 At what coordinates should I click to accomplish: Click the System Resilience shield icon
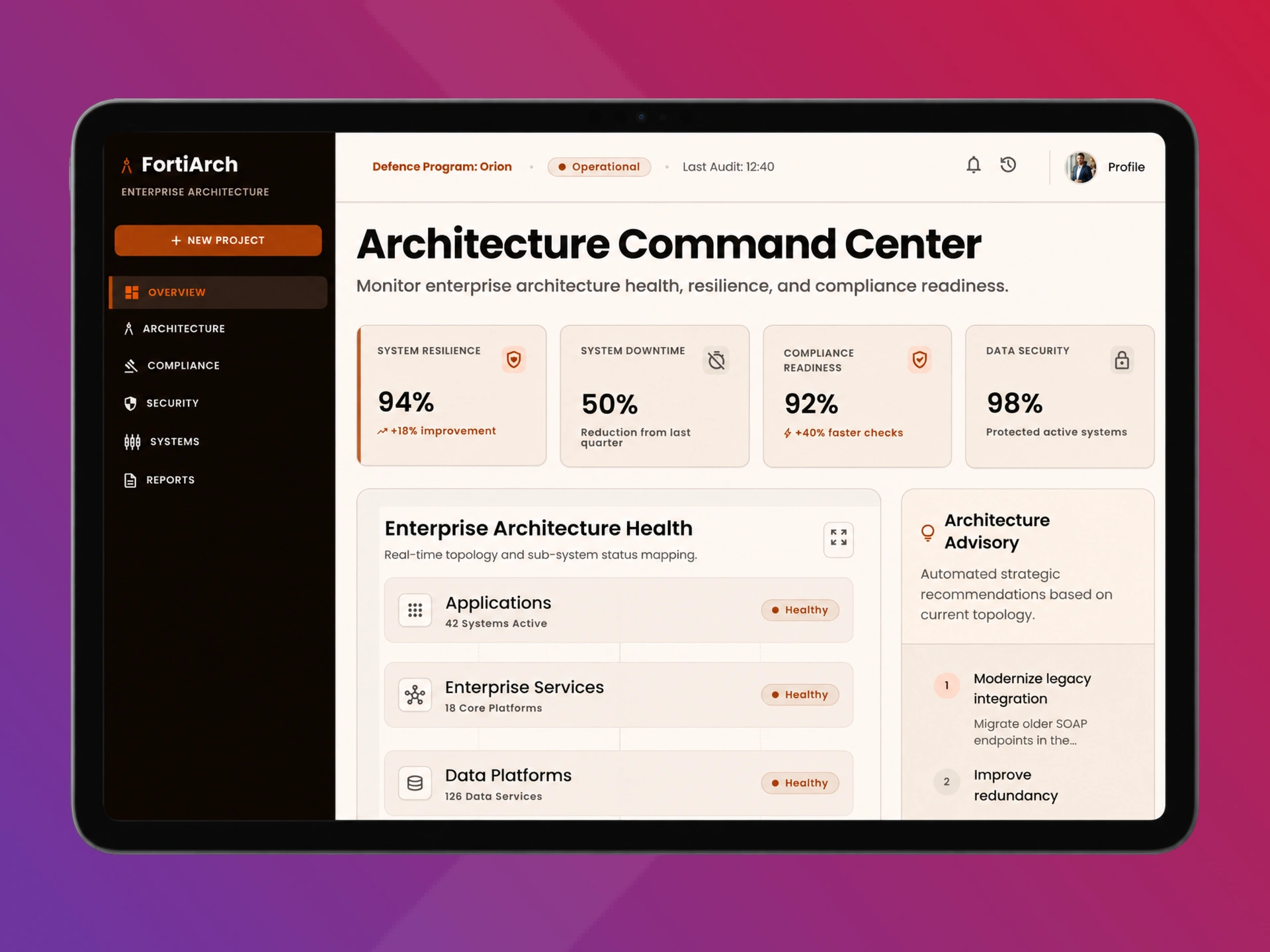513,360
